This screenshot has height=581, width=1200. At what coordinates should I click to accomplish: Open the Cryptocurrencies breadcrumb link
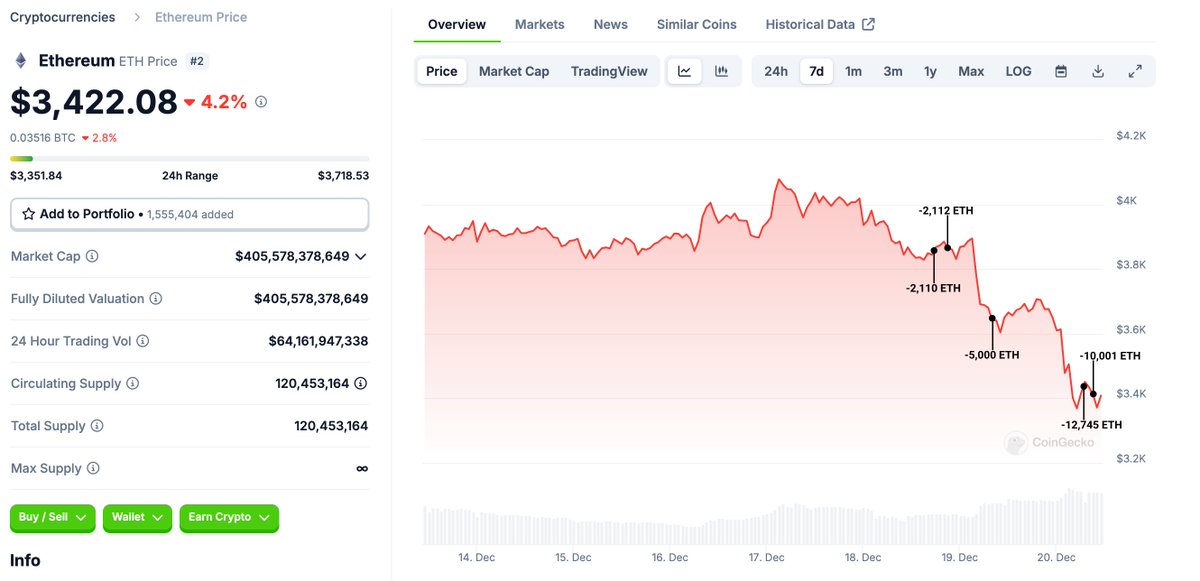(x=62, y=17)
